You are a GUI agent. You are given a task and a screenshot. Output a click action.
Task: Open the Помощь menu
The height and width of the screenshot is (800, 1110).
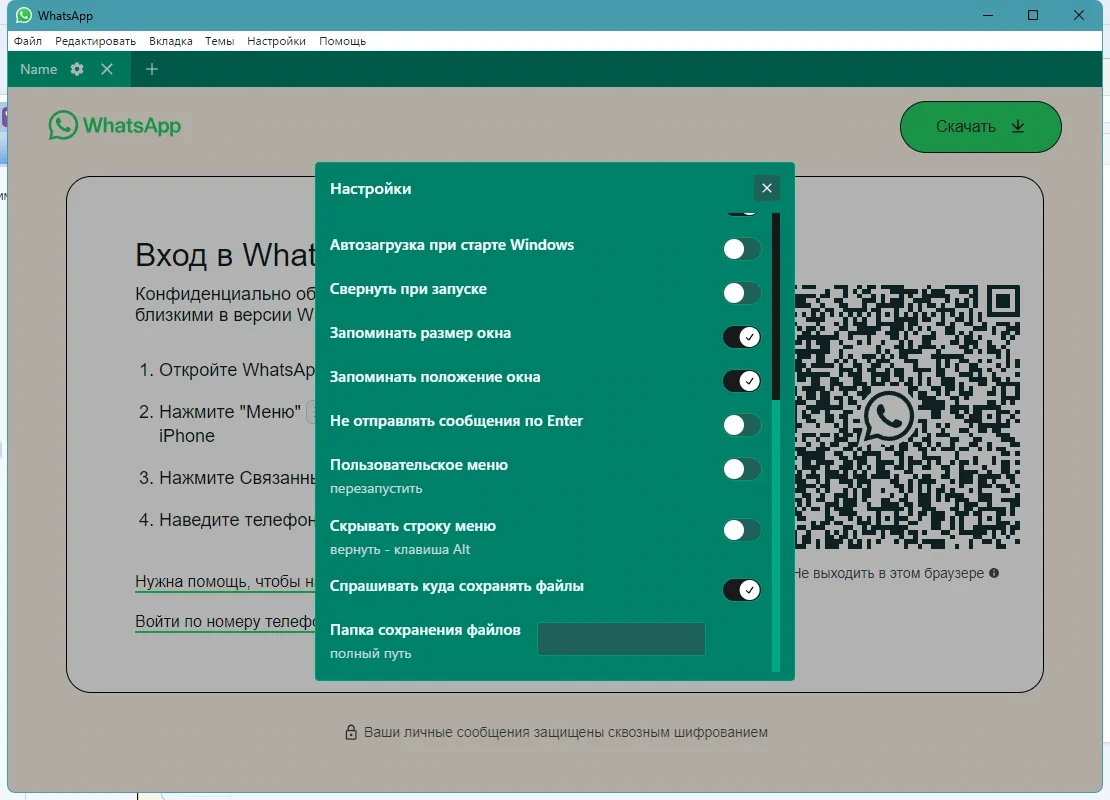342,41
